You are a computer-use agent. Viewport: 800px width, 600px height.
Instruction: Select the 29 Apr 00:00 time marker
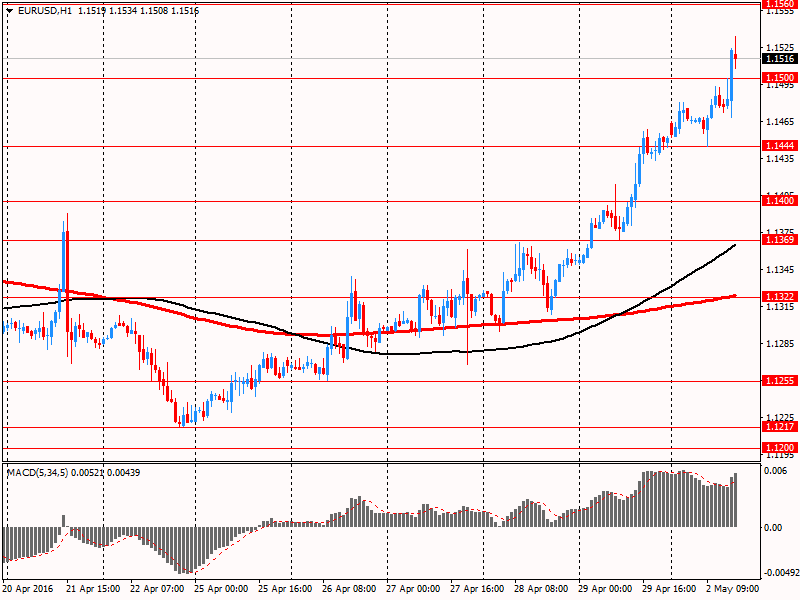(x=607, y=590)
